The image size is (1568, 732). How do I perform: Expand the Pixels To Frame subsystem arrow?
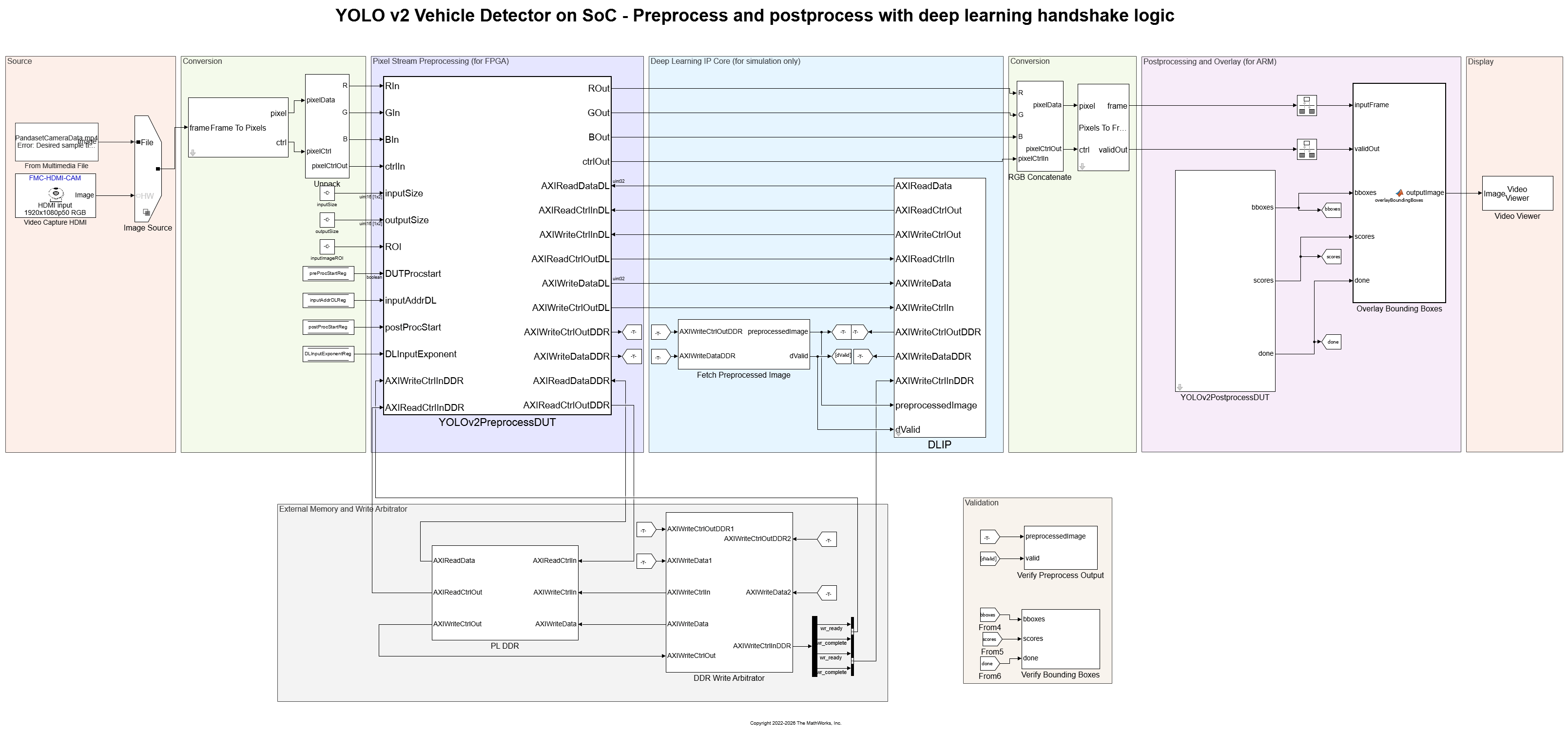tap(1082, 166)
